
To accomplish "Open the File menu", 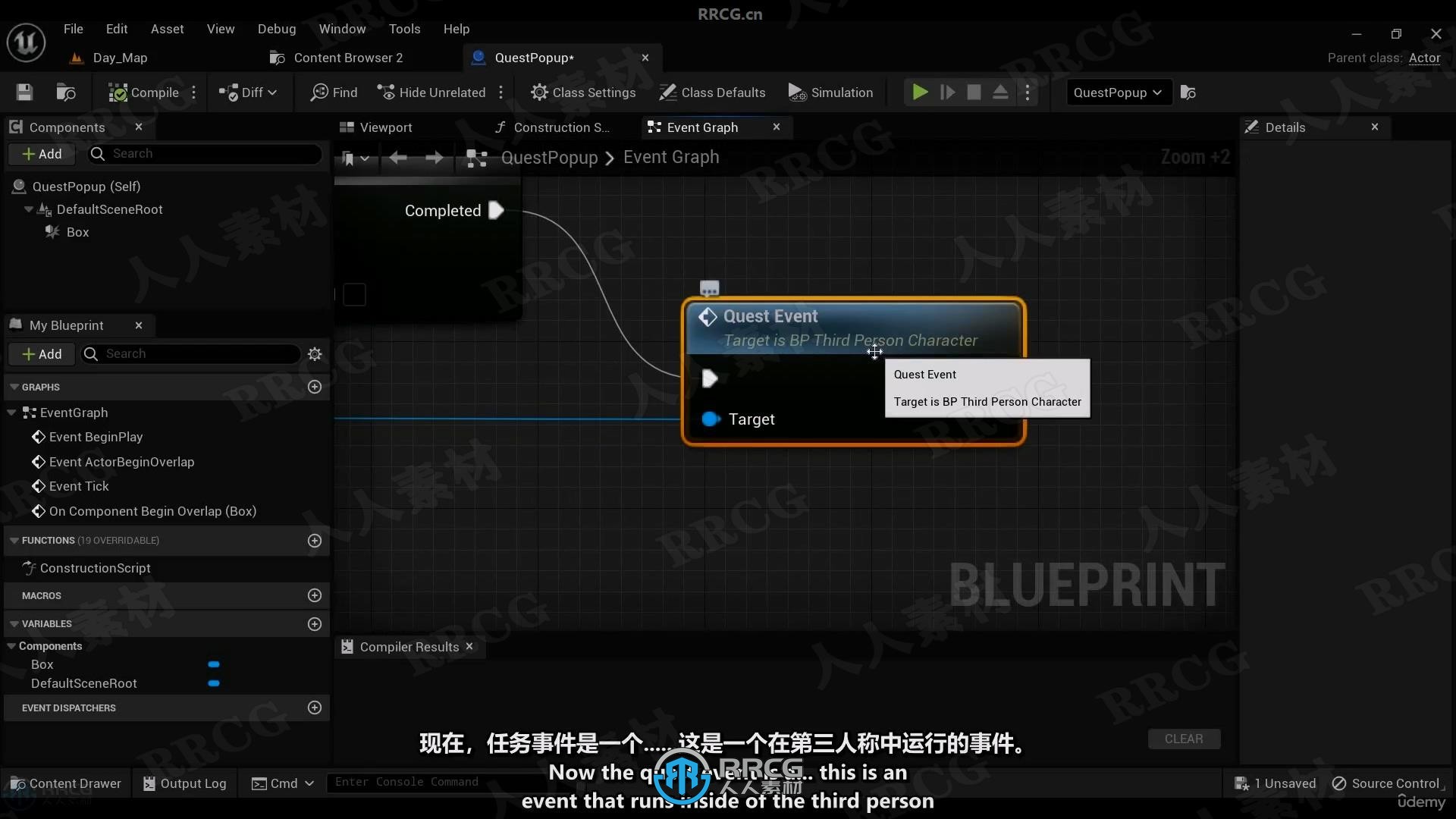I will (x=74, y=29).
